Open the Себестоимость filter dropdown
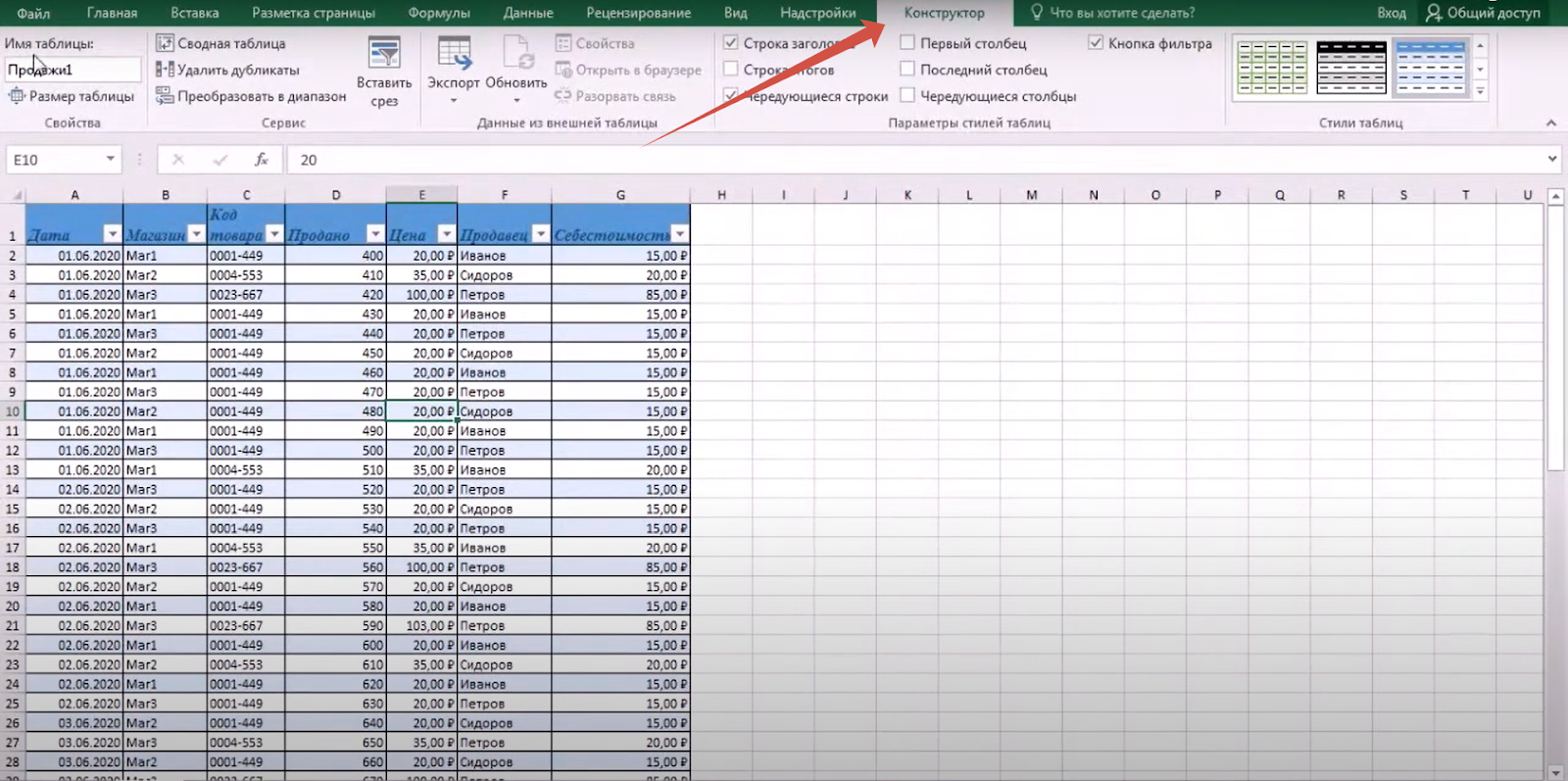 click(679, 234)
